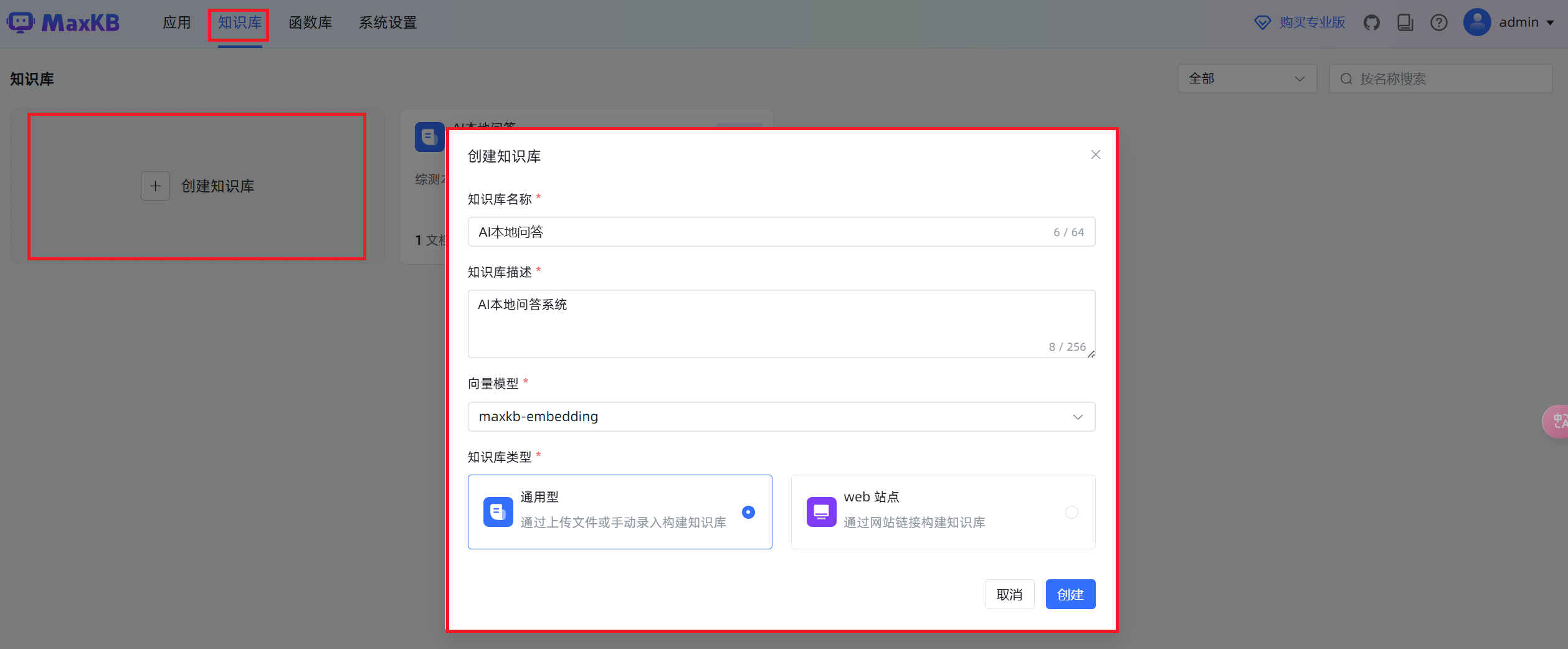Screen dimensions: 1568x649
Task: Switch to the 应用 tab
Action: coord(176,22)
